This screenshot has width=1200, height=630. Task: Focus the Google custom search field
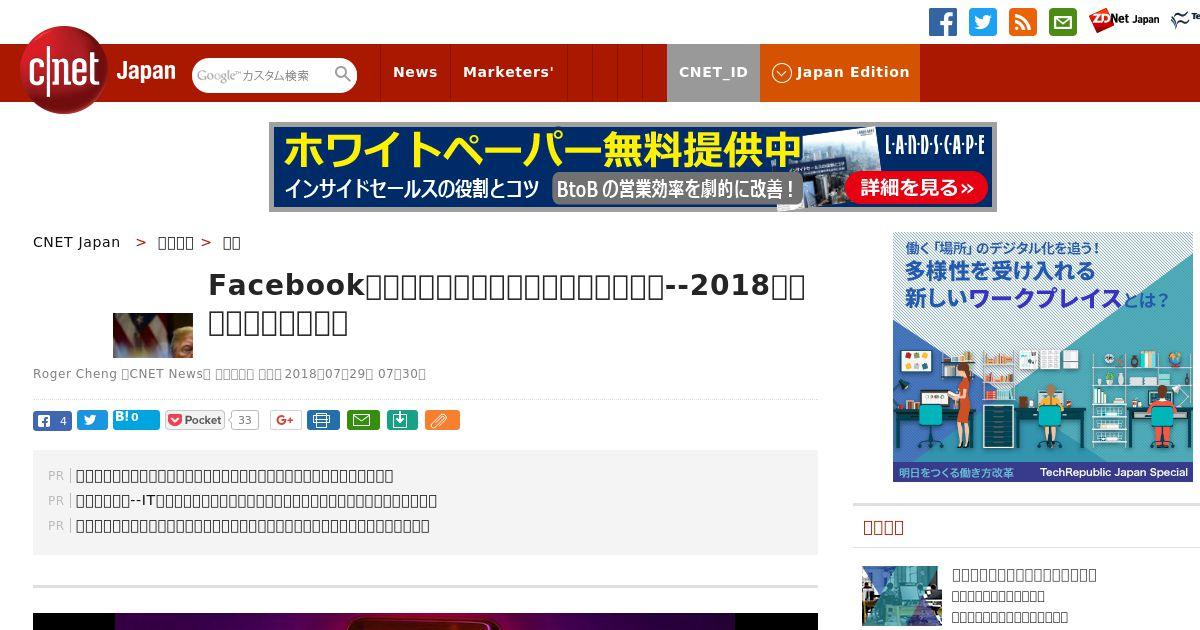262,75
